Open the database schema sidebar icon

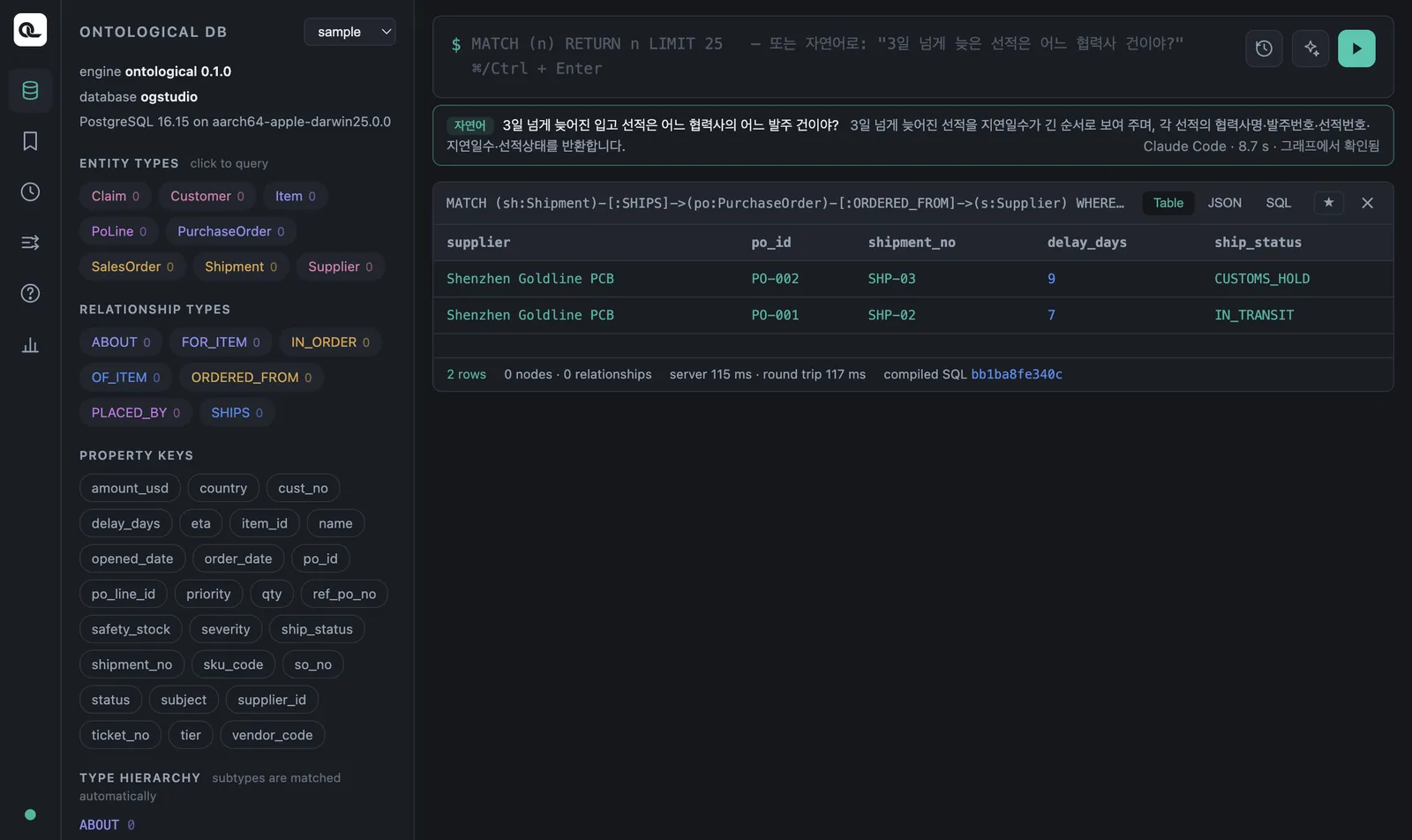[x=30, y=90]
